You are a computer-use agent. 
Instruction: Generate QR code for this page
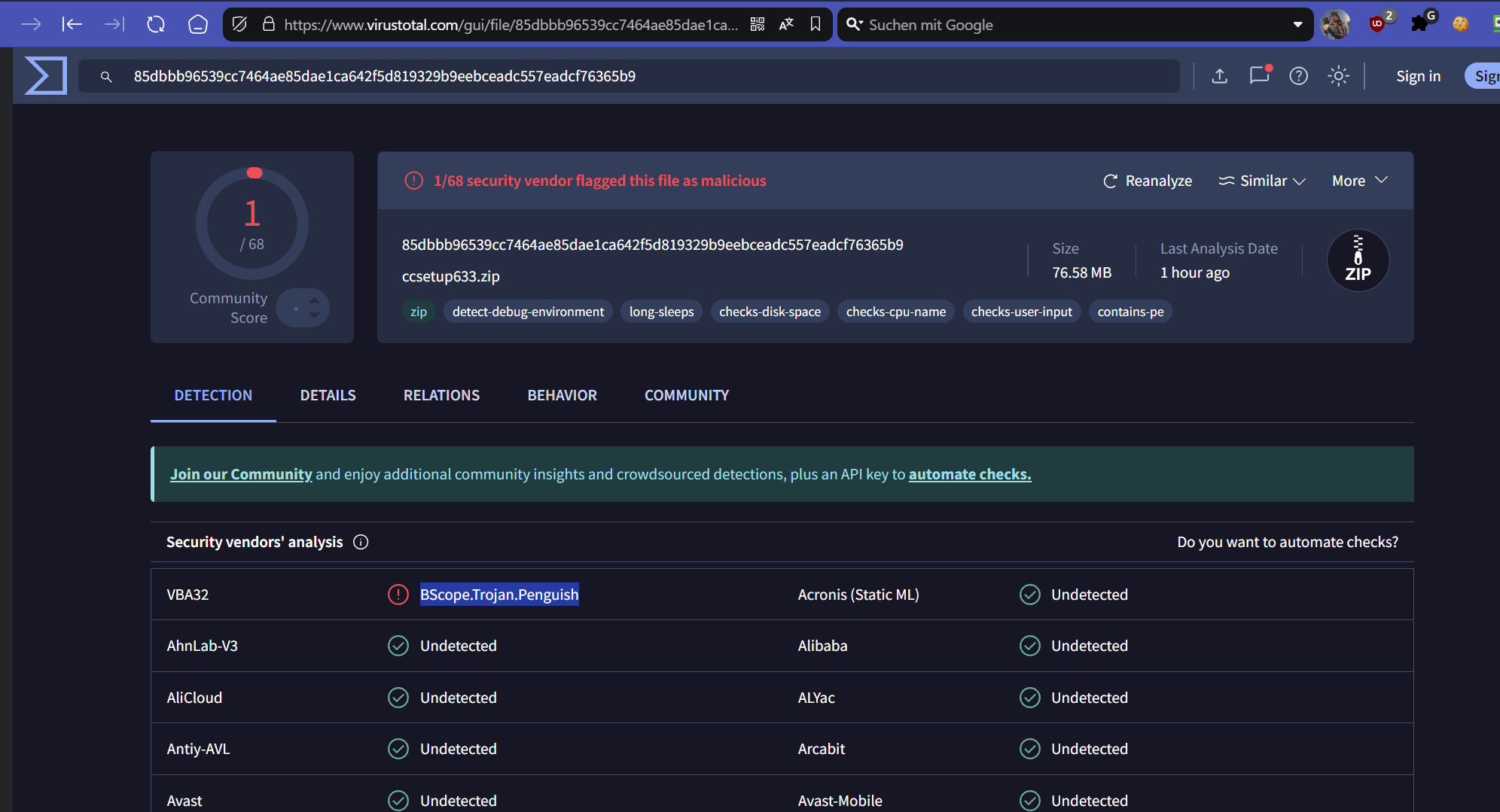coord(758,24)
